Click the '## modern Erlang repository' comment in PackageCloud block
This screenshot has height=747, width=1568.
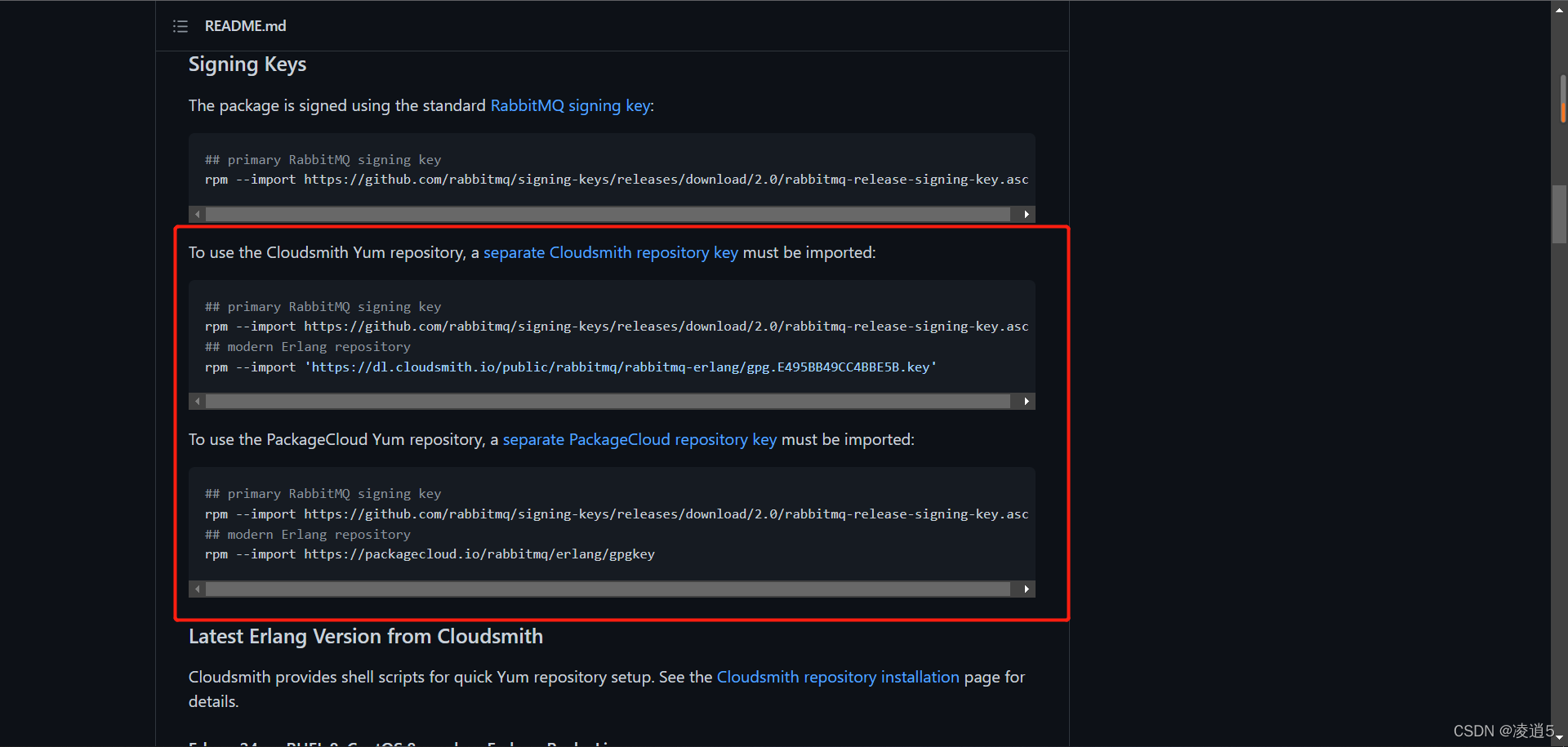point(308,535)
